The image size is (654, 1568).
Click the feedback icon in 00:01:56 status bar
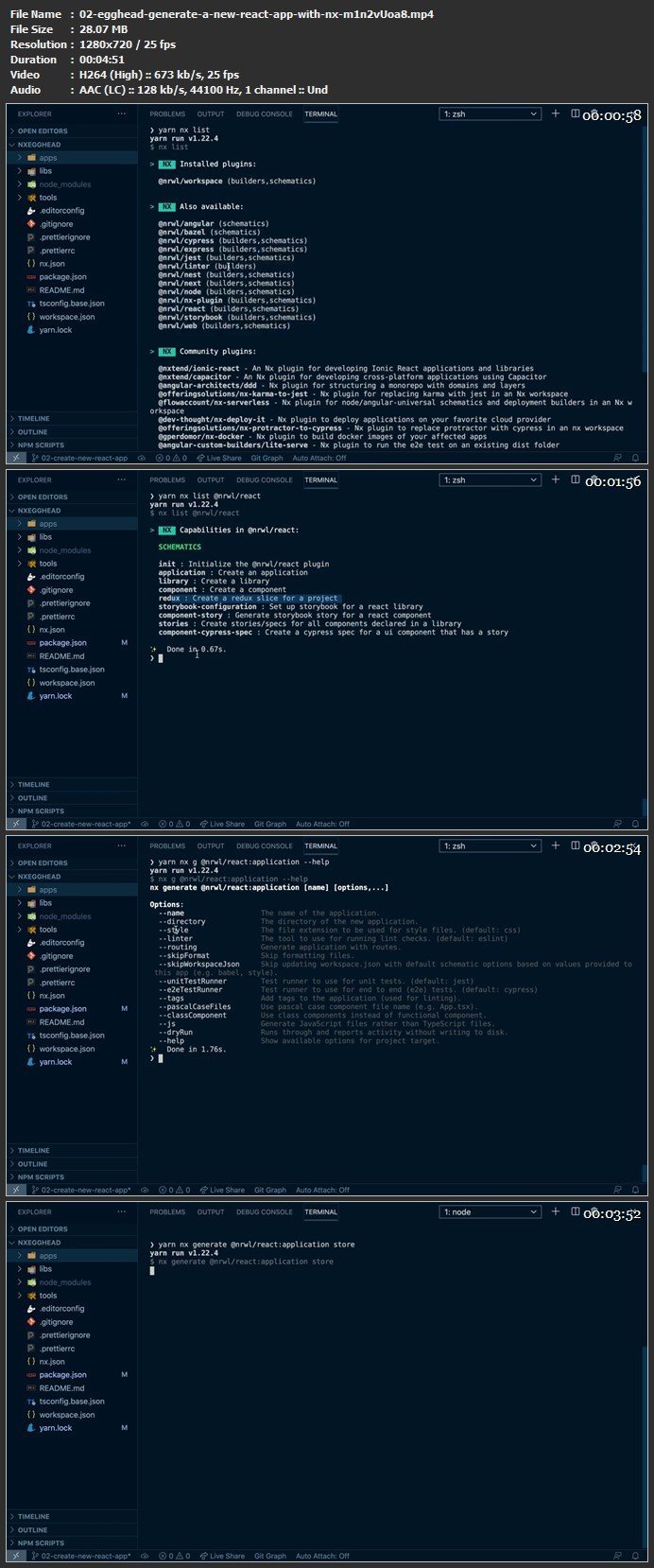[617, 824]
